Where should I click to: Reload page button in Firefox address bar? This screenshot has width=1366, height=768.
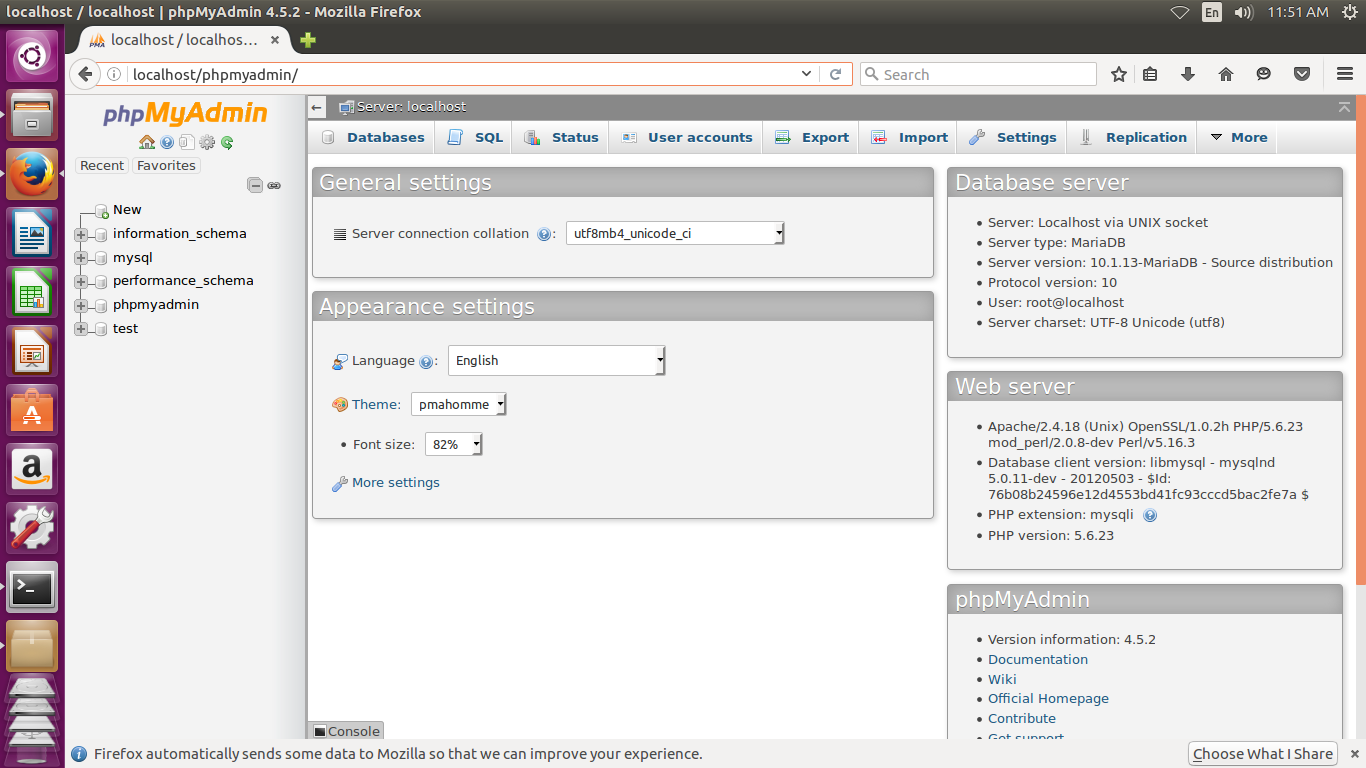[x=836, y=74]
